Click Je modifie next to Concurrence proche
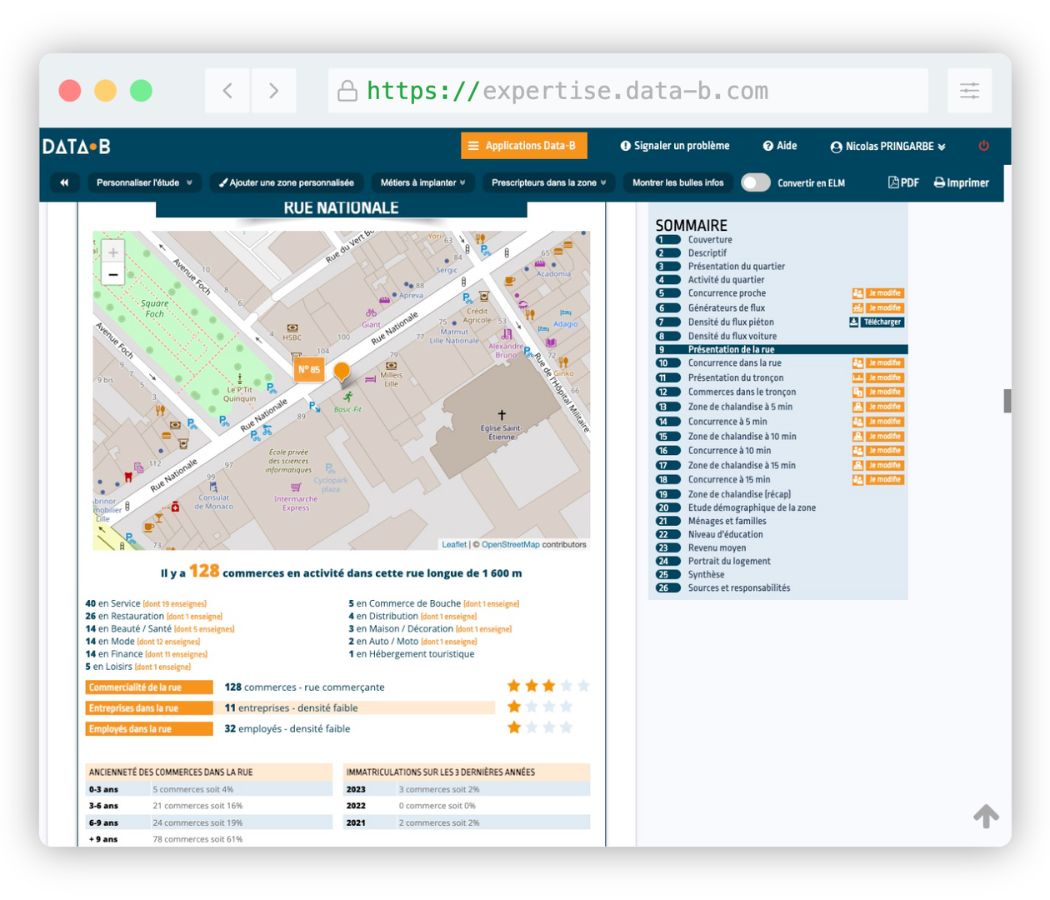 click(x=884, y=294)
